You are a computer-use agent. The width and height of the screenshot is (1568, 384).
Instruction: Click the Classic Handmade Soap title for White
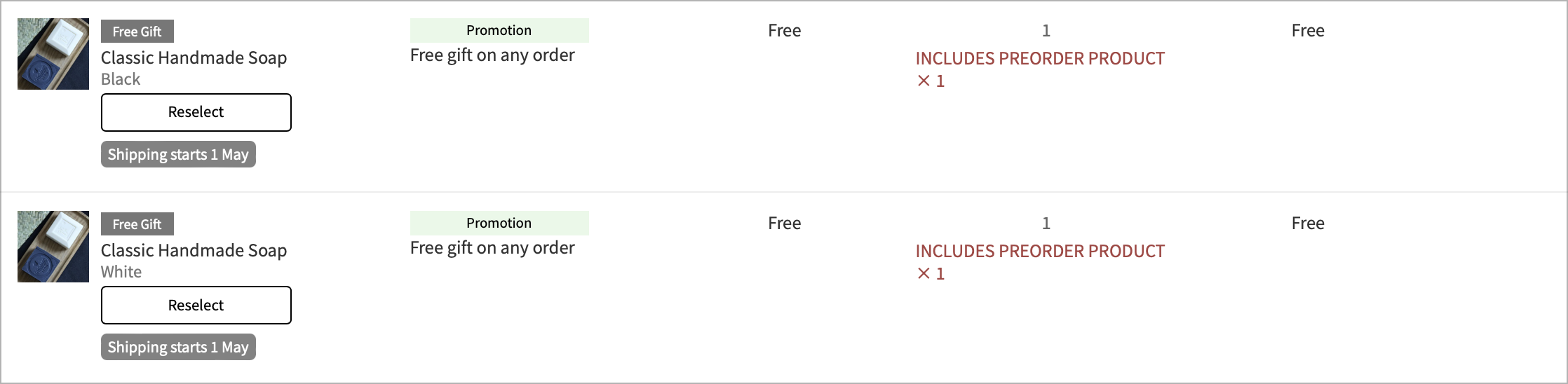(x=194, y=250)
